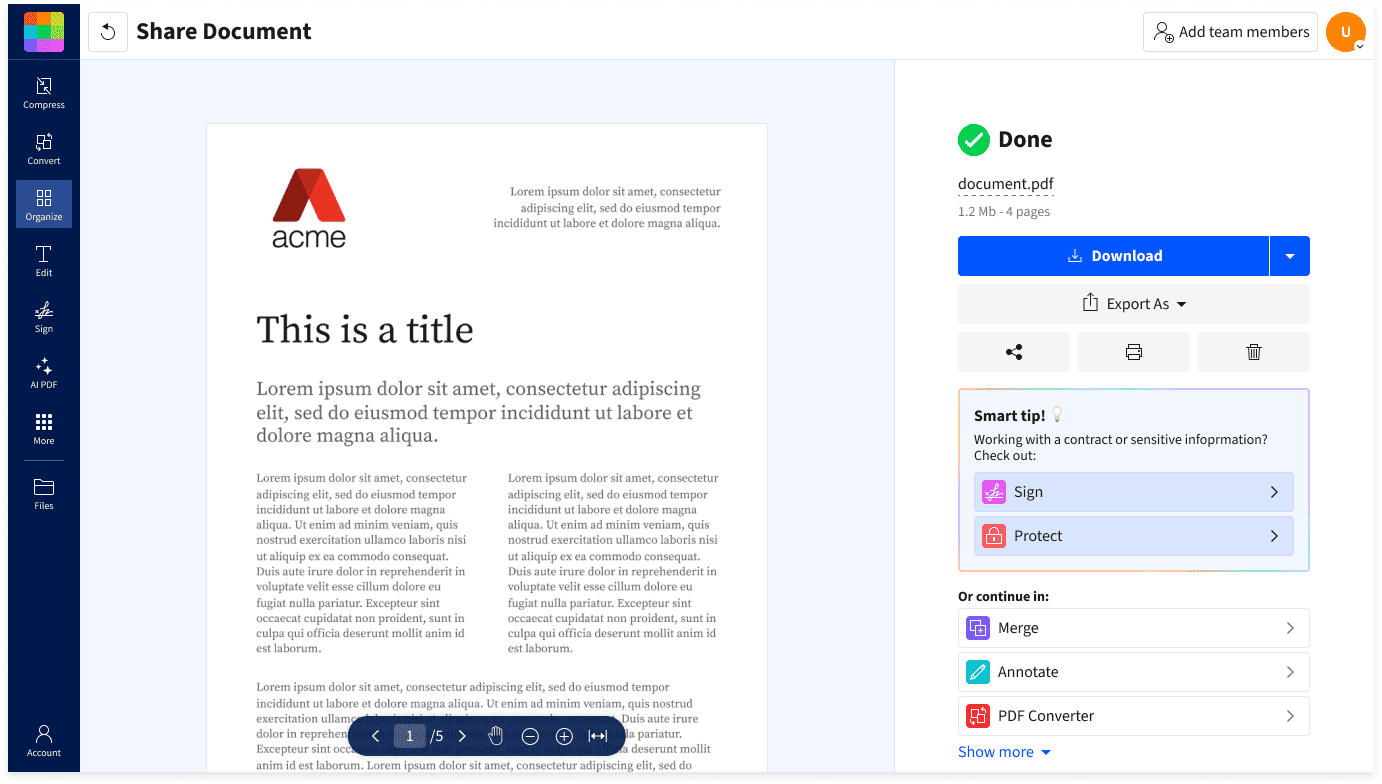Go to the previous page arrow
Image resolution: width=1382 pixels, height=784 pixels.
tap(376, 736)
